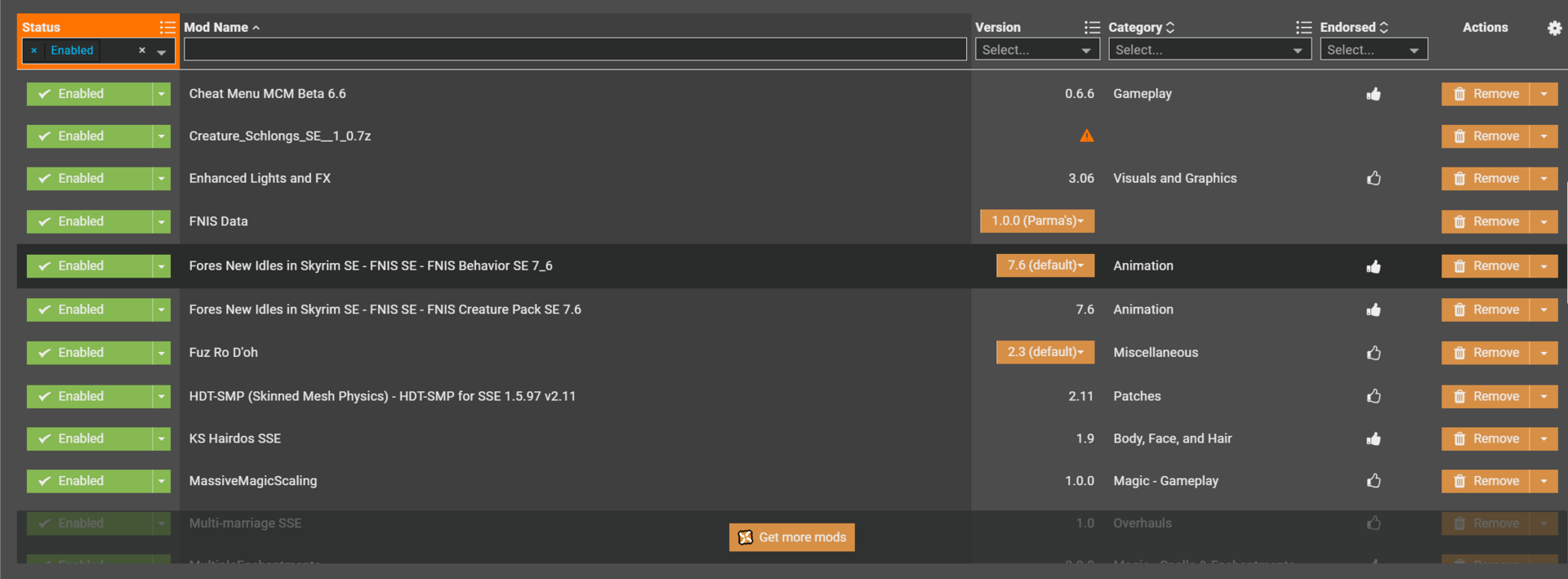
Task: Remove Enhanced Lights and FX
Action: pos(1486,179)
